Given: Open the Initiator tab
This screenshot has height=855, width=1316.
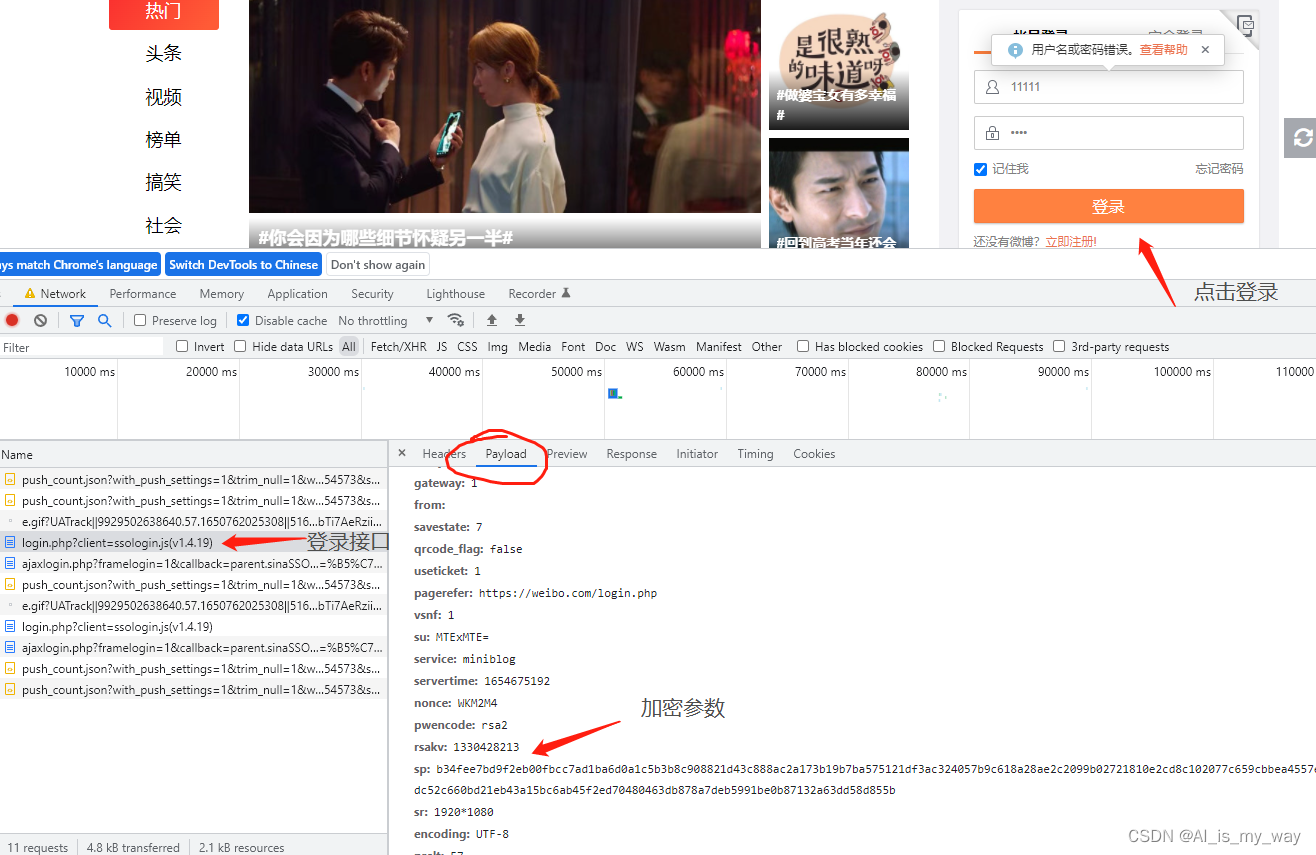Looking at the screenshot, I should [x=697, y=453].
